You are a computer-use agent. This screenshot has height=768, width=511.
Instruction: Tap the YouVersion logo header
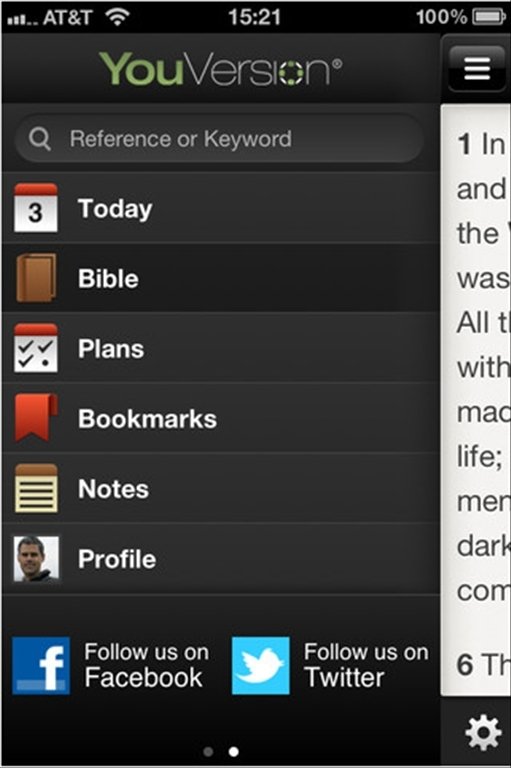(221, 69)
